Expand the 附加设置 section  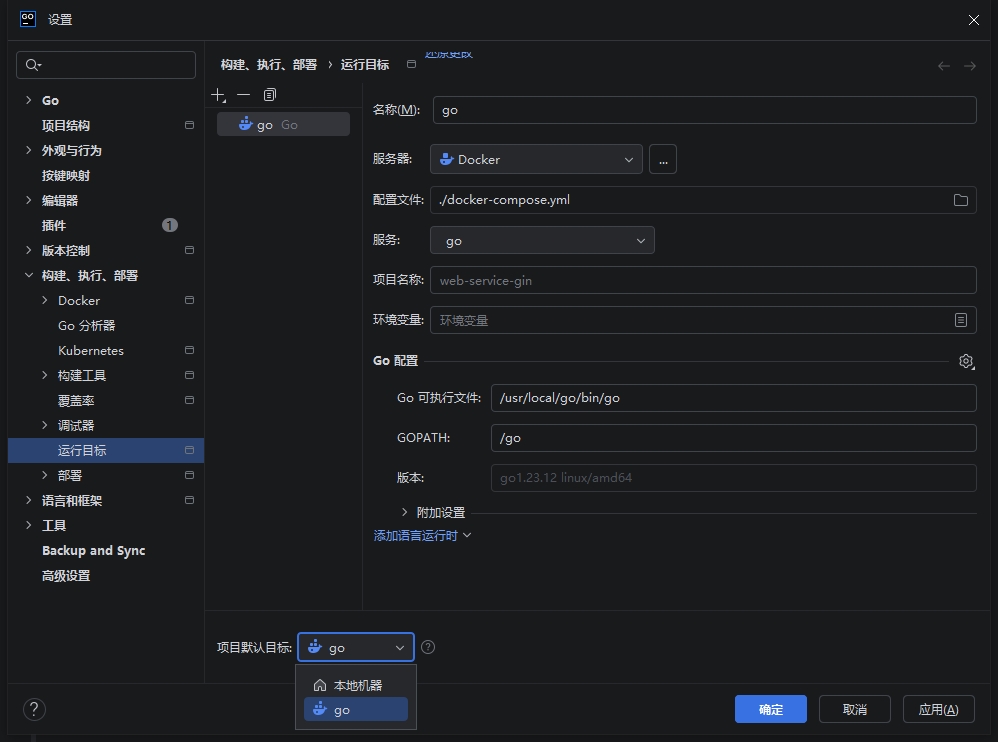(405, 512)
